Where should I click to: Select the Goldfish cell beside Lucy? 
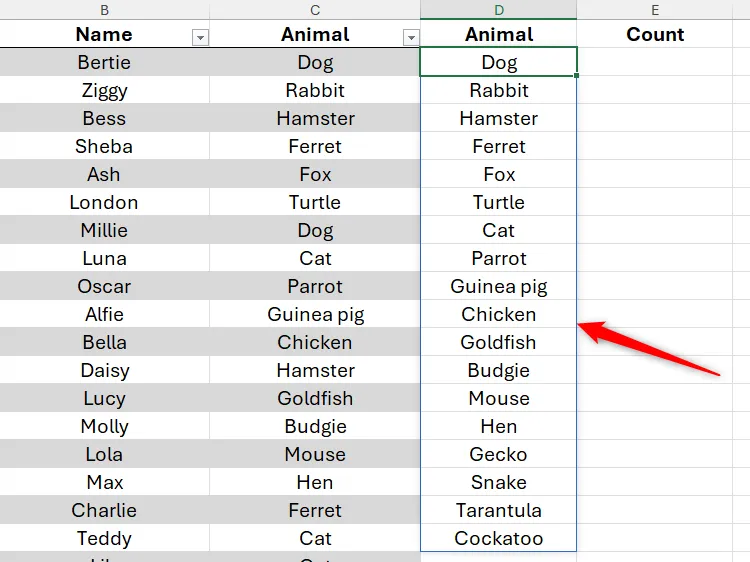315,398
